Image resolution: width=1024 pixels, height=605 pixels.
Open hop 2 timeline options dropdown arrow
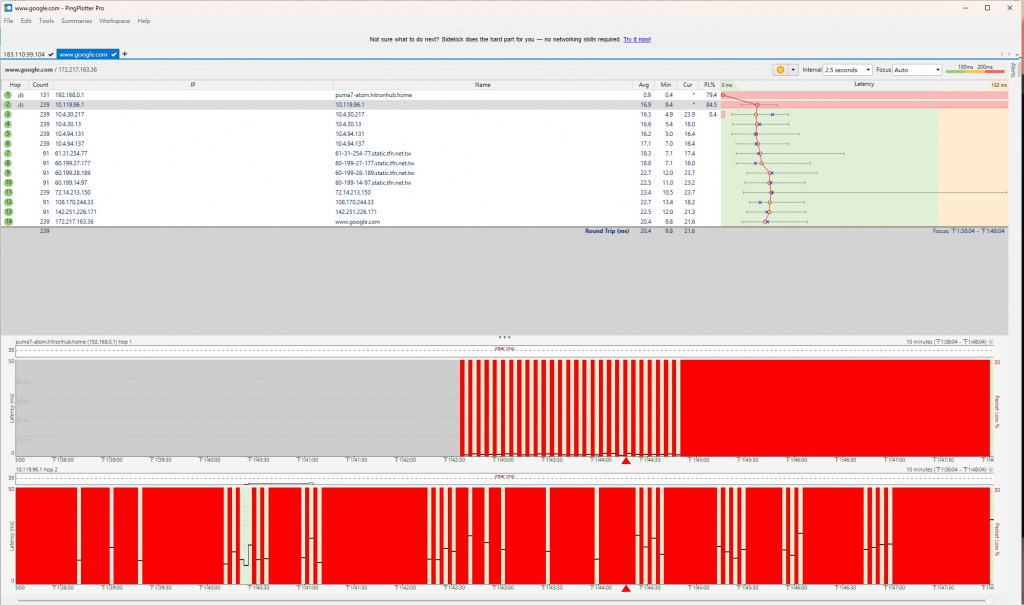point(991,470)
